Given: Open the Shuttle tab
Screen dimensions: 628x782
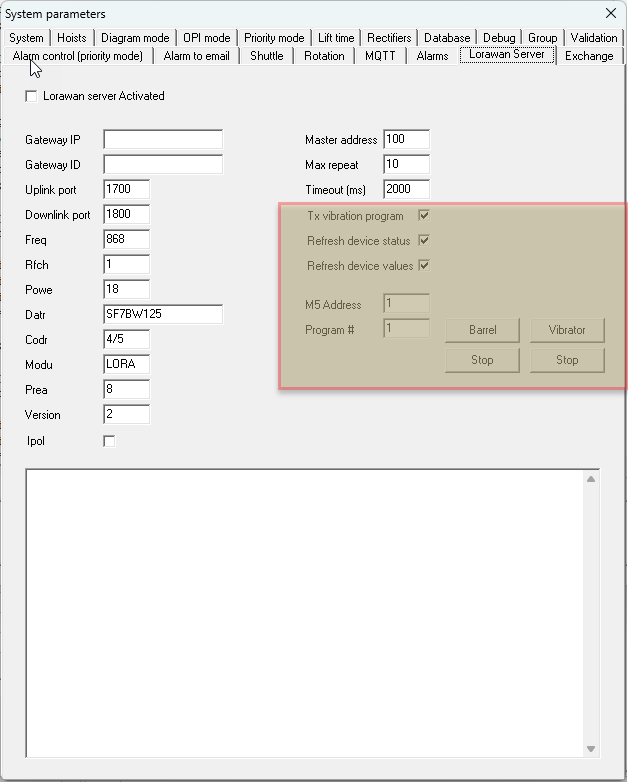Looking at the screenshot, I should (x=267, y=56).
